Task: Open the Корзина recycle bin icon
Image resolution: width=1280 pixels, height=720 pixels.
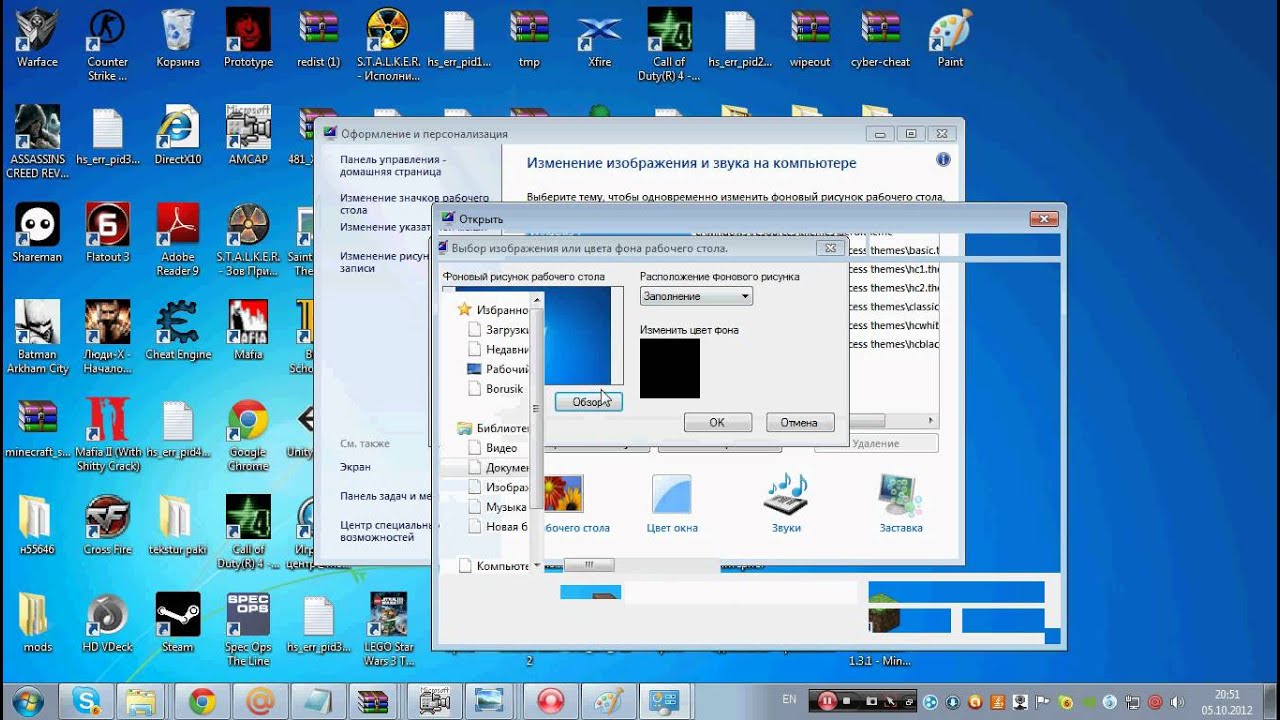Action: (178, 38)
